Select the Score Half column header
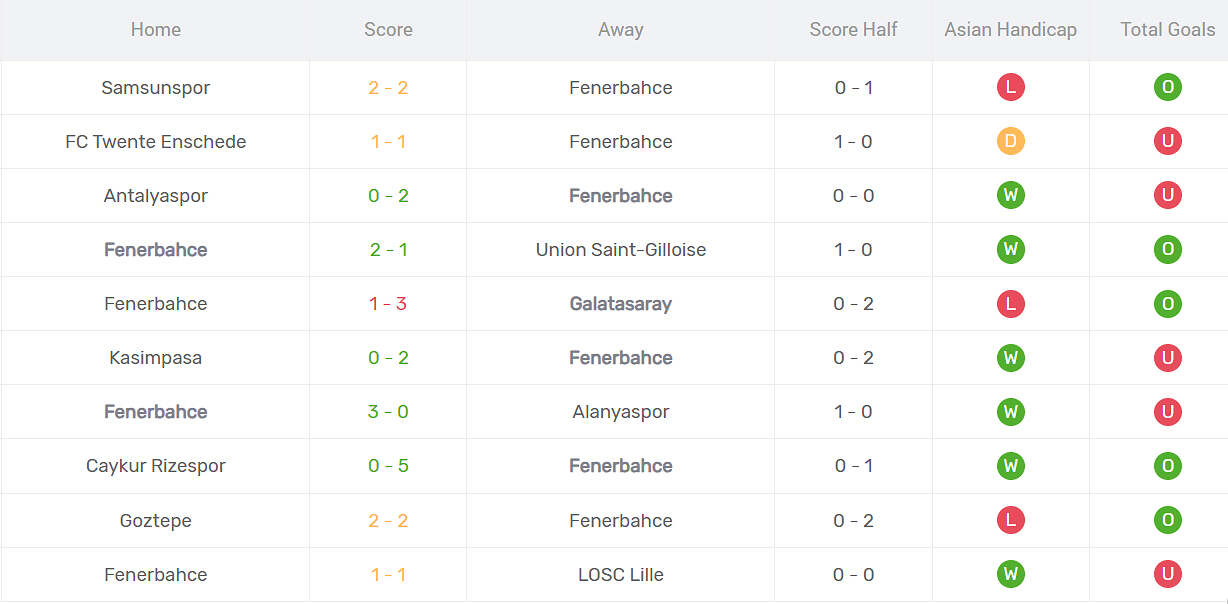This screenshot has width=1228, height=604. pos(853,30)
